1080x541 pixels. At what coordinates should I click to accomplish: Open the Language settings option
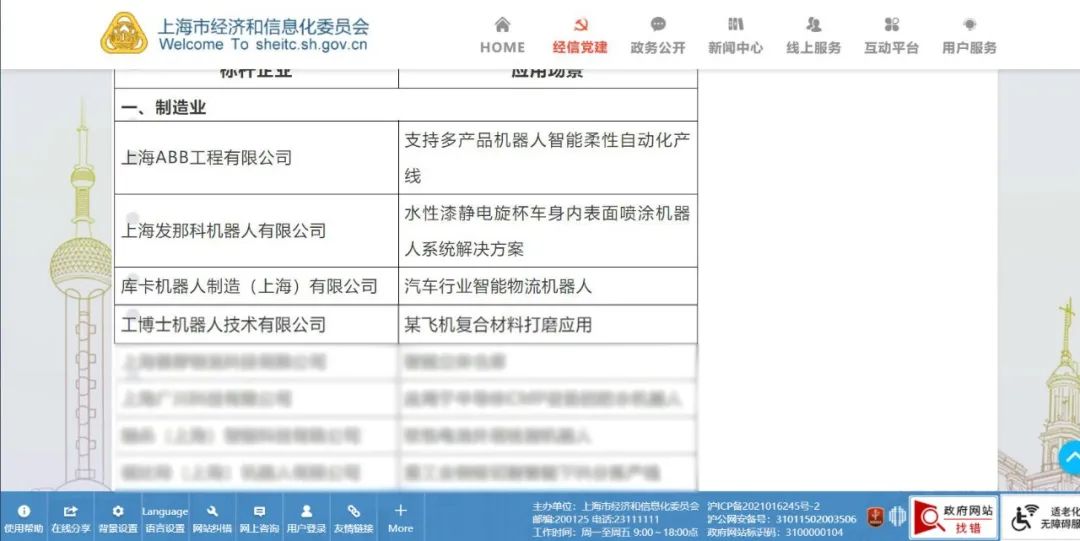pos(165,517)
